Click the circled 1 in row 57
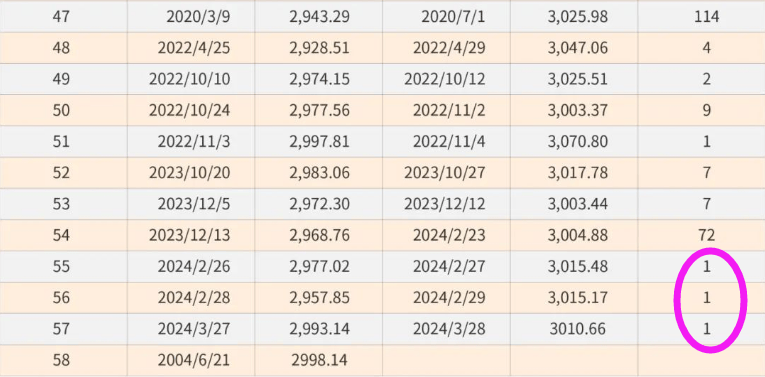765x377 pixels. point(706,329)
